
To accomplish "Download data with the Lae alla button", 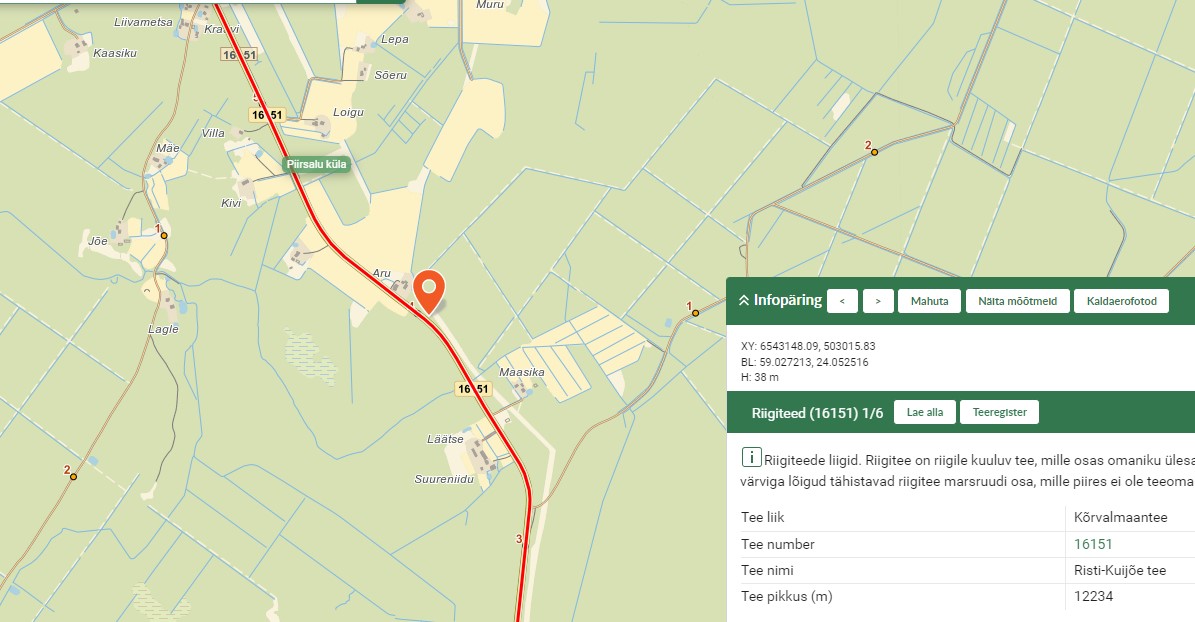I will coord(924,412).
